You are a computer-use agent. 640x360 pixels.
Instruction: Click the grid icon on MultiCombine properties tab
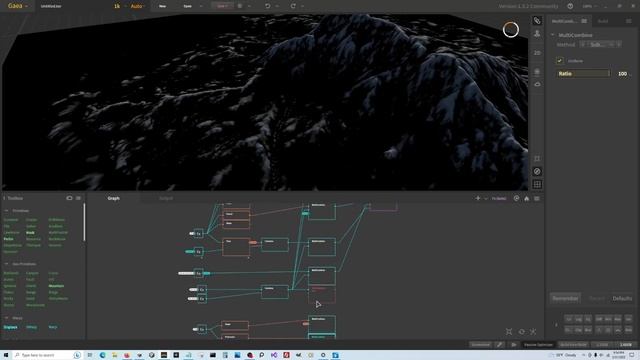click(584, 21)
